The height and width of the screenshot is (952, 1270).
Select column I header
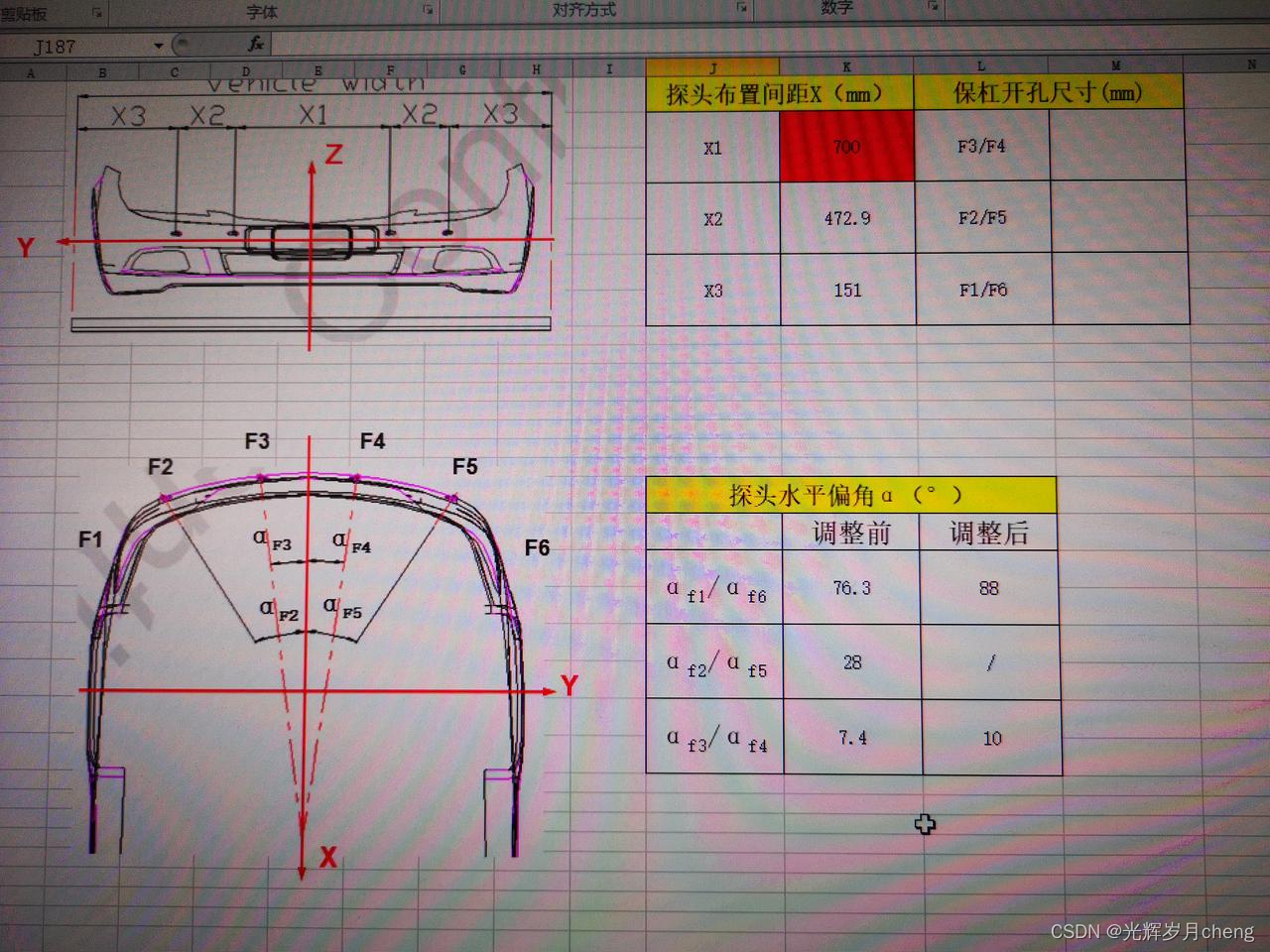609,68
